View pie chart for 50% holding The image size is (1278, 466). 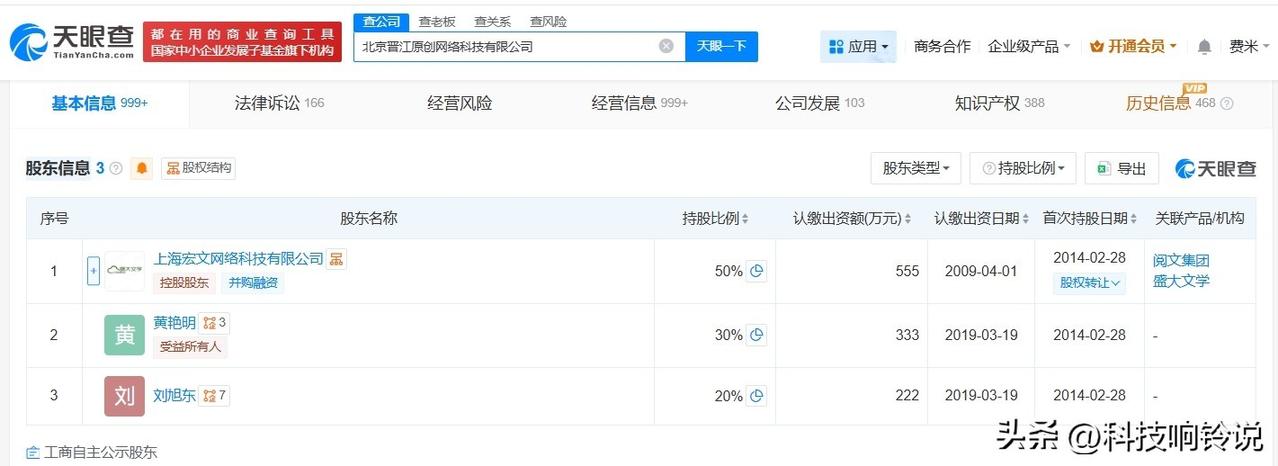(x=757, y=271)
